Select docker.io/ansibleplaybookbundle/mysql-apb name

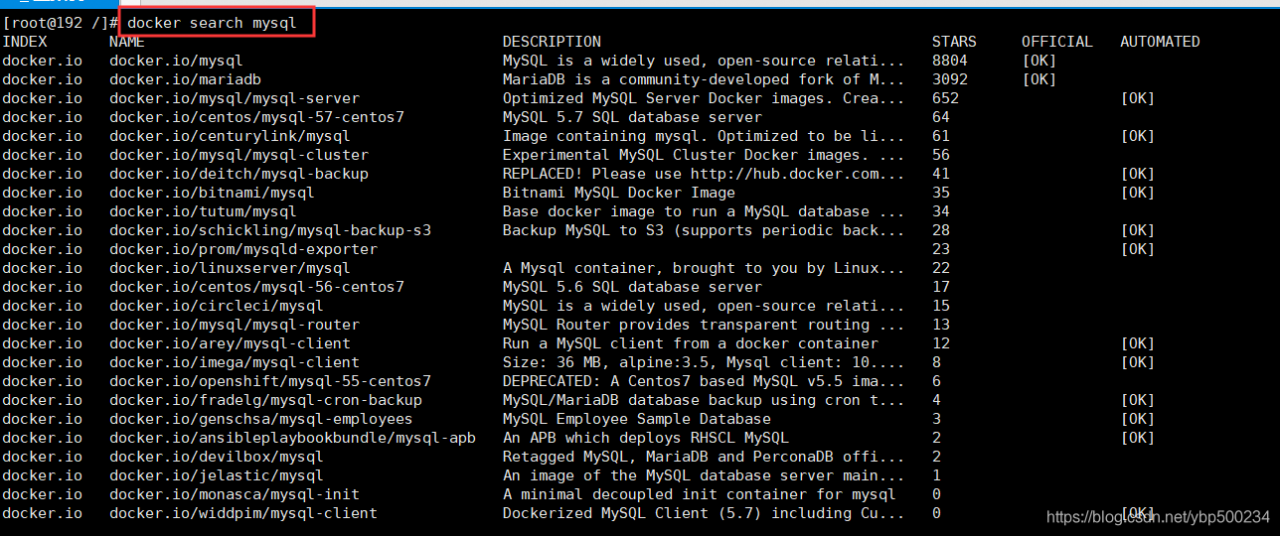[292, 437]
